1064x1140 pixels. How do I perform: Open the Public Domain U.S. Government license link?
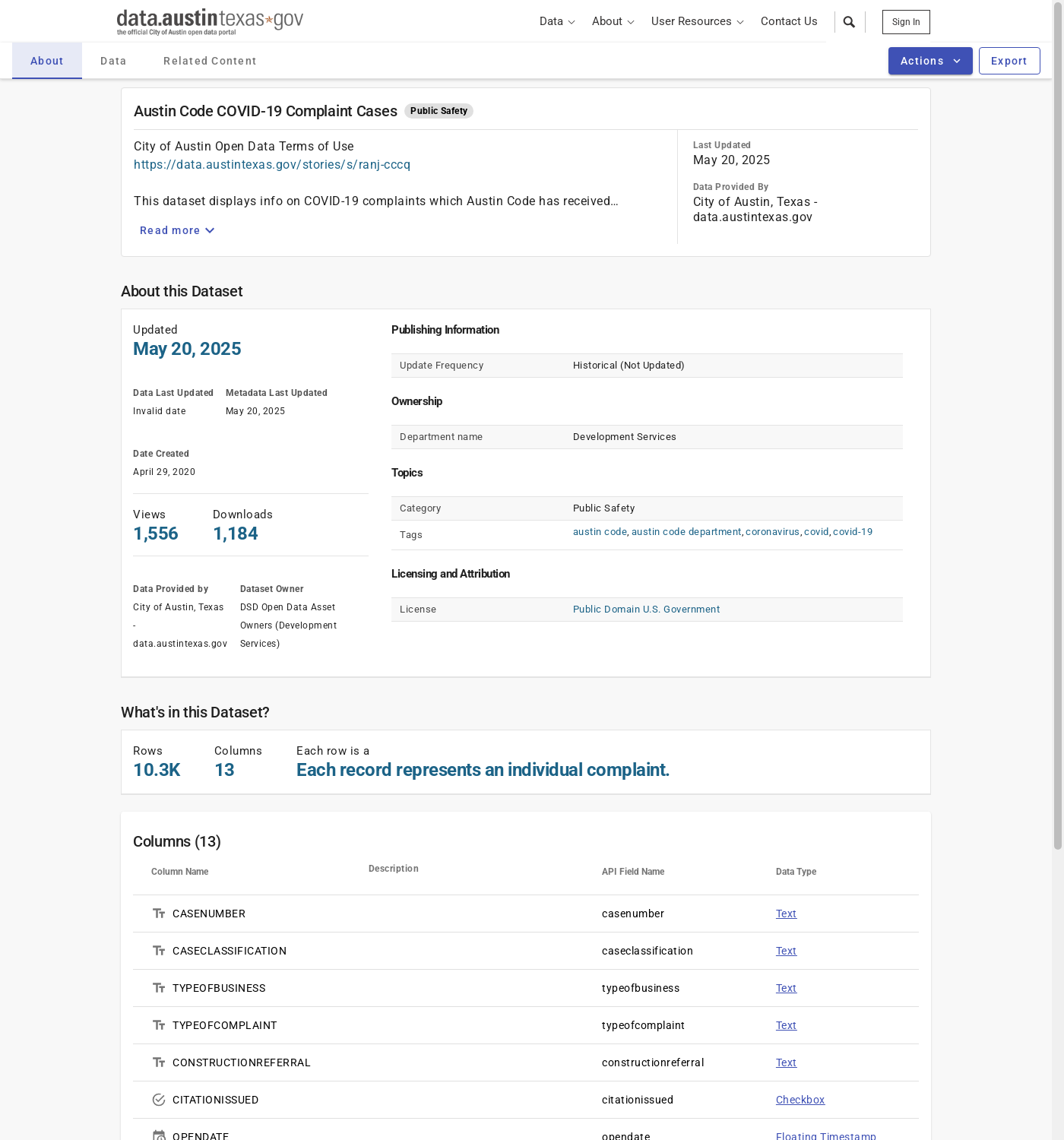click(x=646, y=610)
